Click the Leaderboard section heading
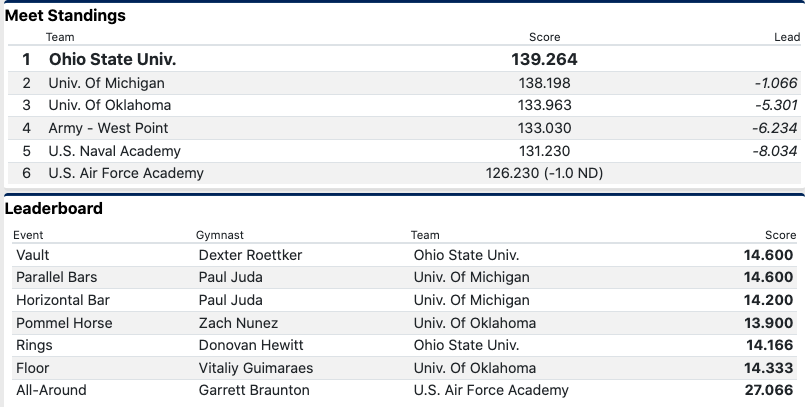The height and width of the screenshot is (407, 805). click(x=54, y=209)
